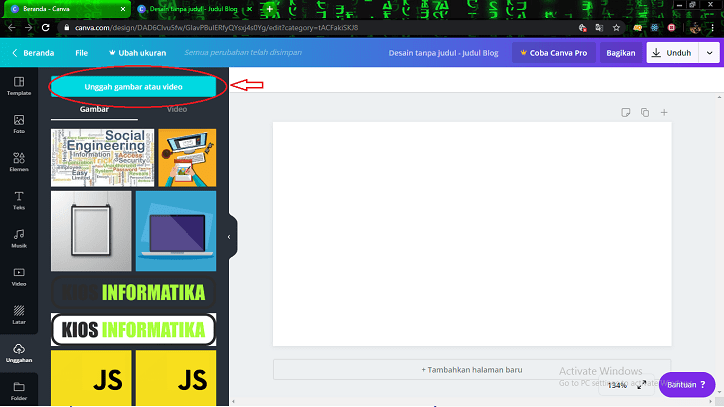
Task: Click the Bagikan share button
Action: pos(621,53)
